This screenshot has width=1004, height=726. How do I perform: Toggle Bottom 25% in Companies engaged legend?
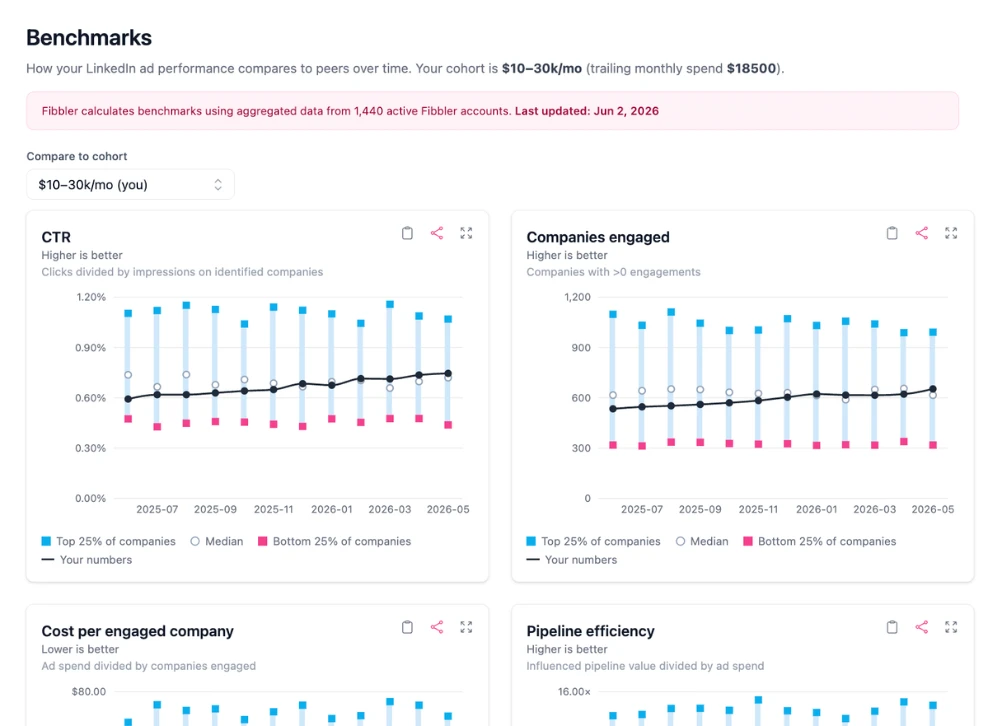[820, 541]
